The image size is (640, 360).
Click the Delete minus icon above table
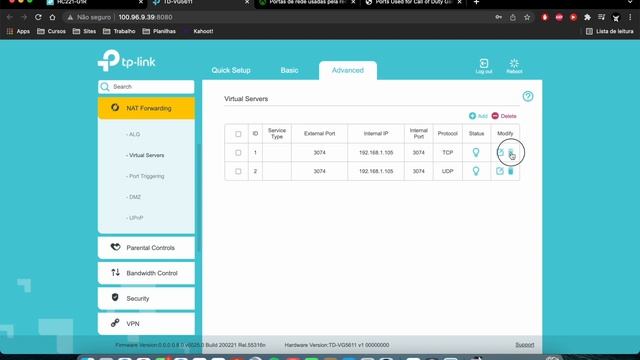click(495, 116)
